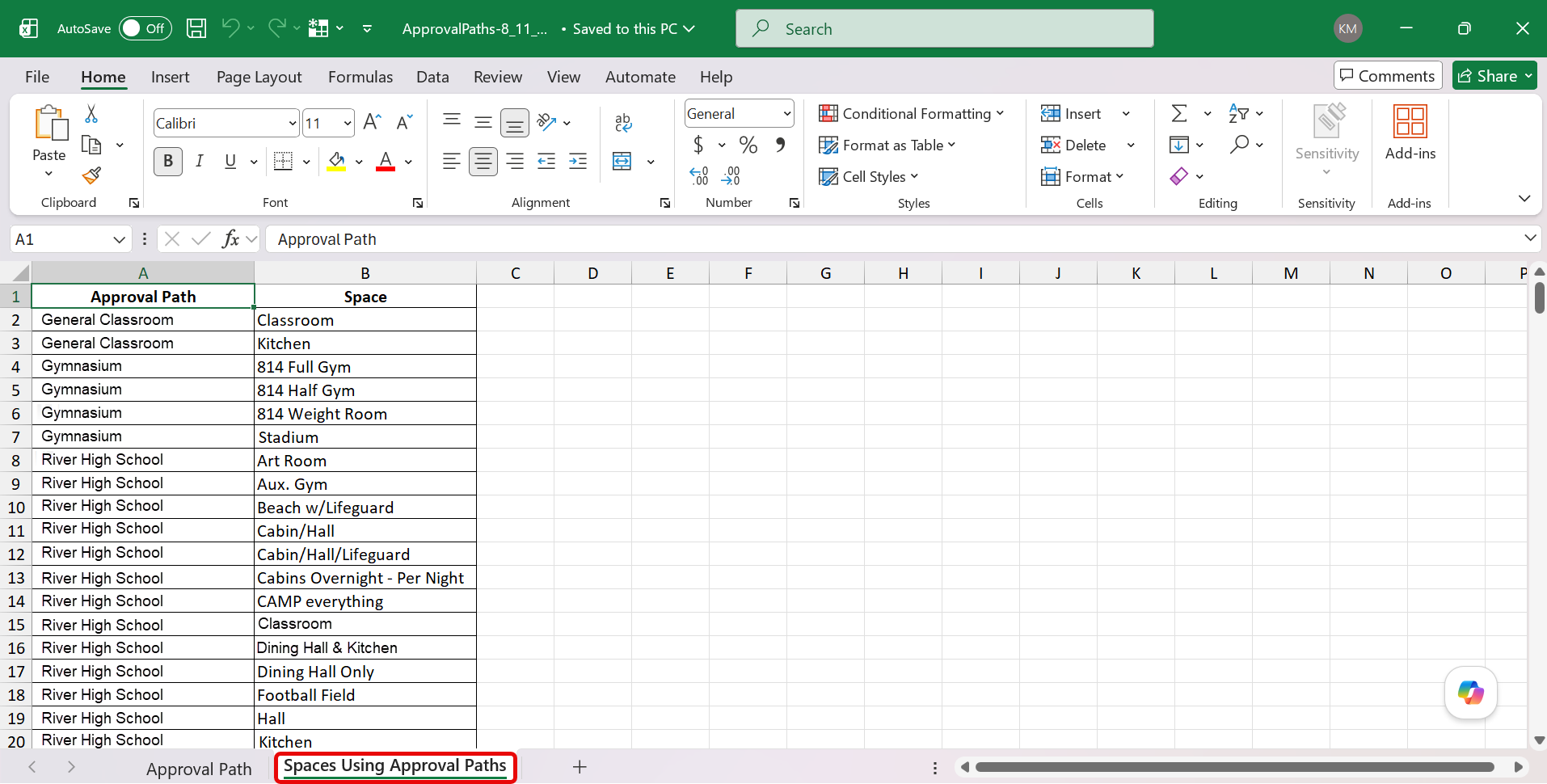The height and width of the screenshot is (784, 1547).
Task: Open the font size 11 dropdown
Action: point(348,124)
